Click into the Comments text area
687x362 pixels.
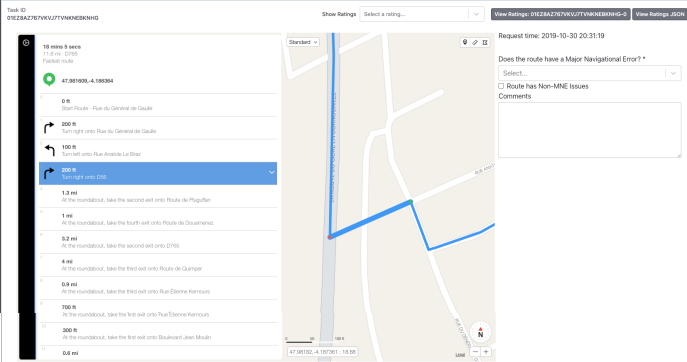[x=589, y=130]
